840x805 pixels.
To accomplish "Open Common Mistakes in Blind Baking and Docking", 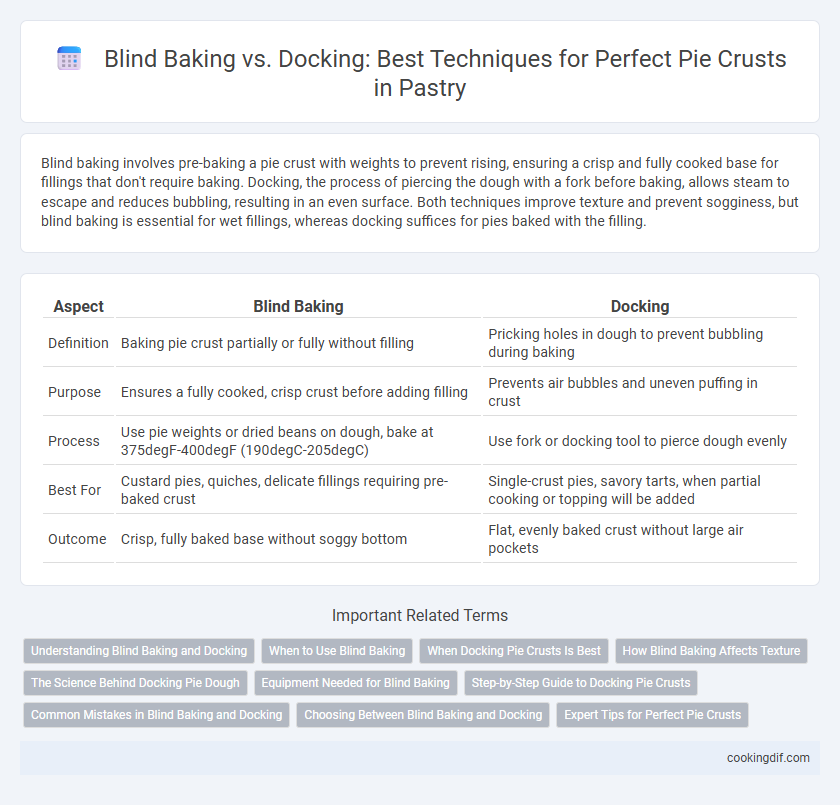I will 156,715.
